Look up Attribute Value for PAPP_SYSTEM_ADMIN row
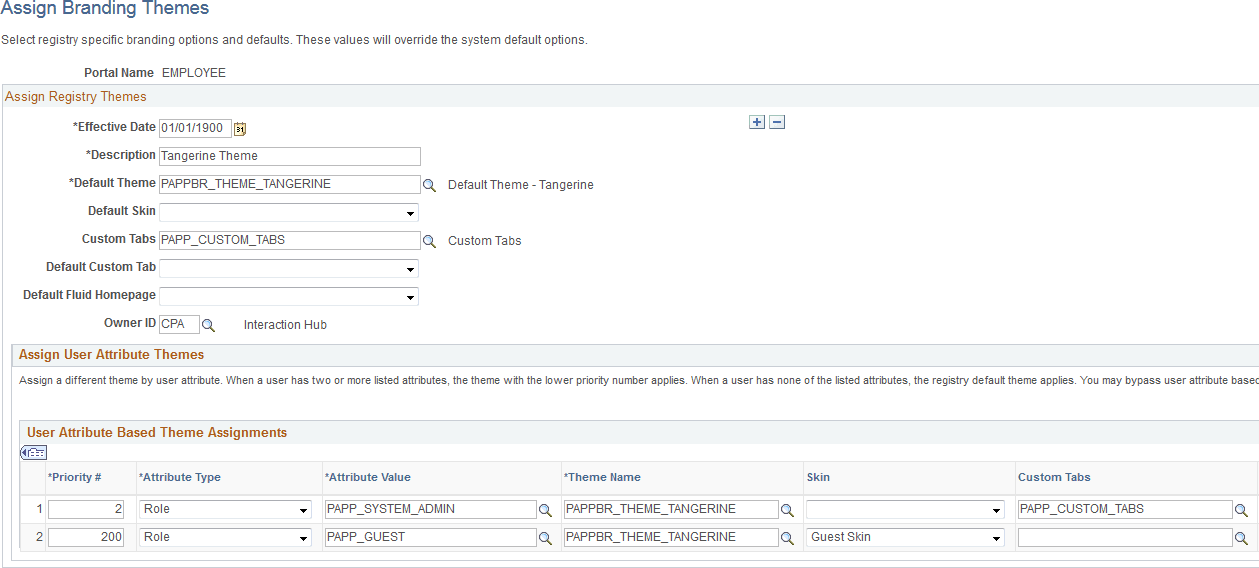 point(545,510)
